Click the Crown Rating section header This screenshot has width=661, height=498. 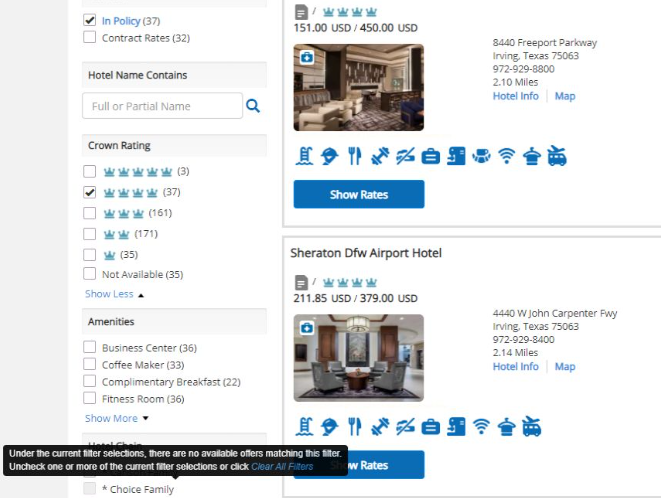click(x=174, y=145)
